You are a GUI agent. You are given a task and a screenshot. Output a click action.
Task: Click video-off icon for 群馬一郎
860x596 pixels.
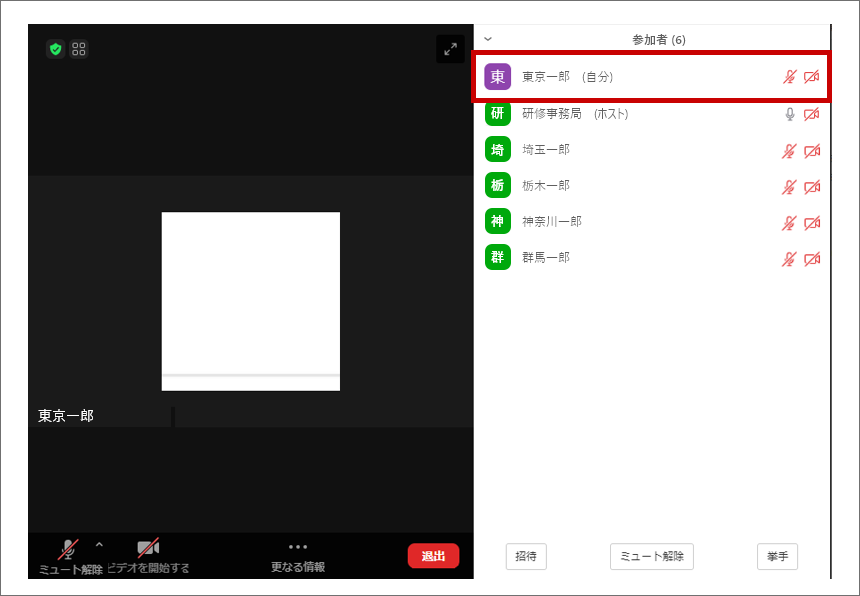(x=812, y=259)
